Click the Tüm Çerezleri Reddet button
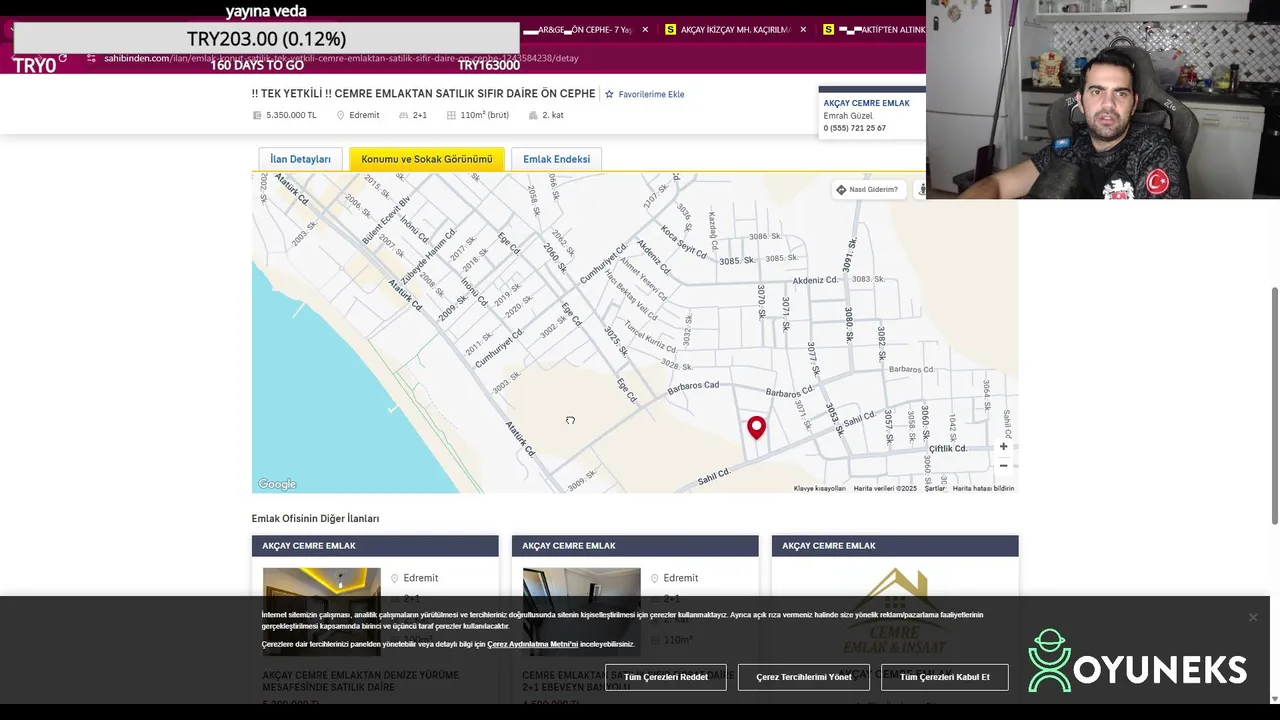 click(666, 677)
